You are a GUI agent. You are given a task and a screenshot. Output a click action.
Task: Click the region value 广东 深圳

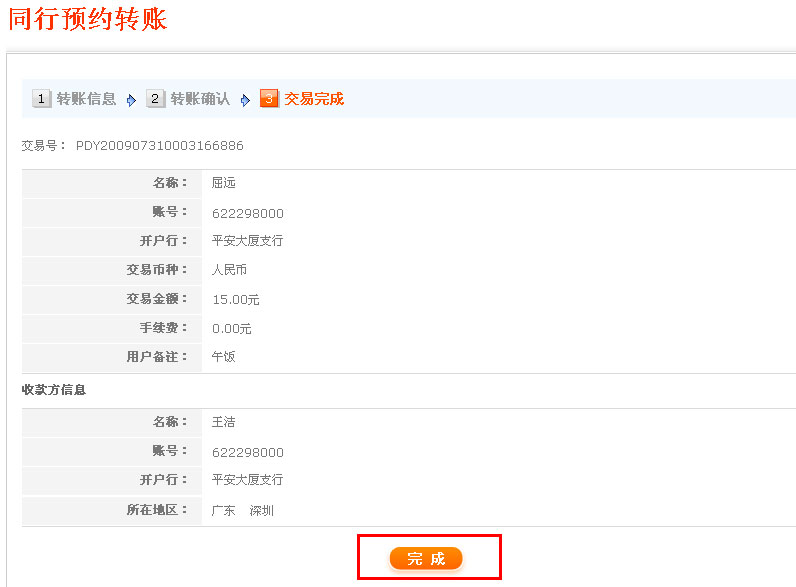[243, 511]
